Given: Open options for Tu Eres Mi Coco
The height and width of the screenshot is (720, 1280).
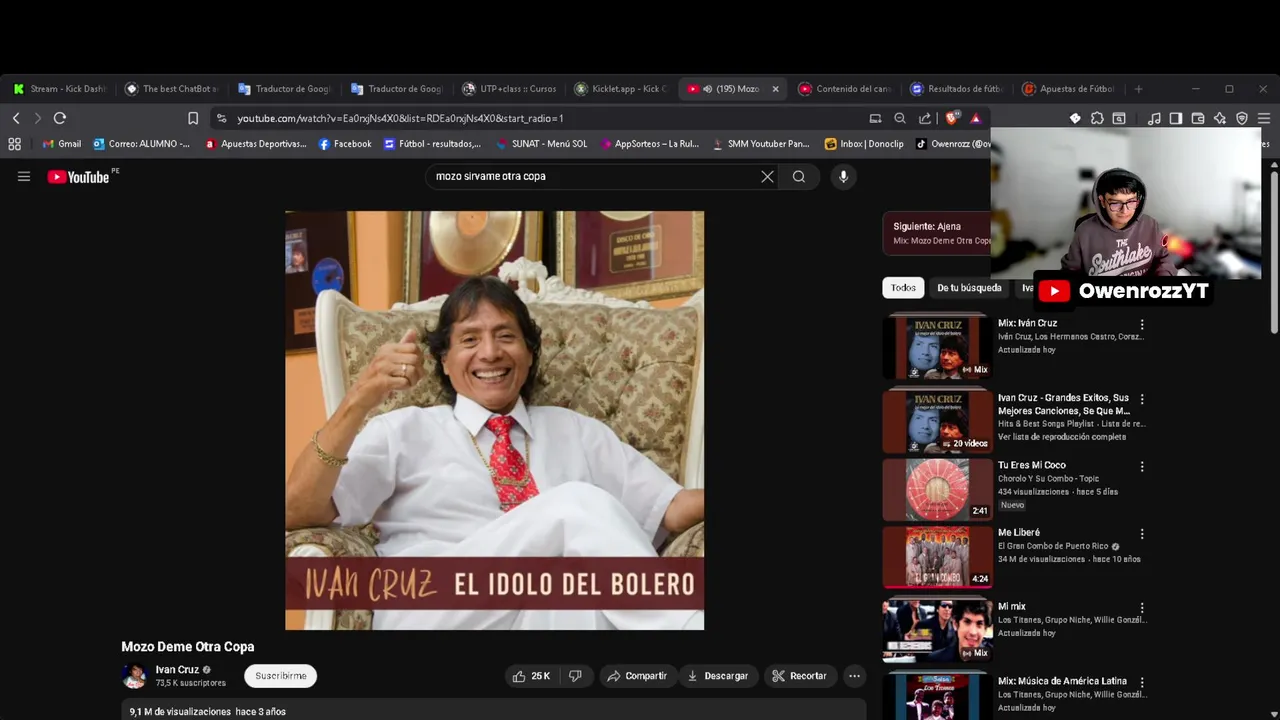Looking at the screenshot, I should [1142, 466].
